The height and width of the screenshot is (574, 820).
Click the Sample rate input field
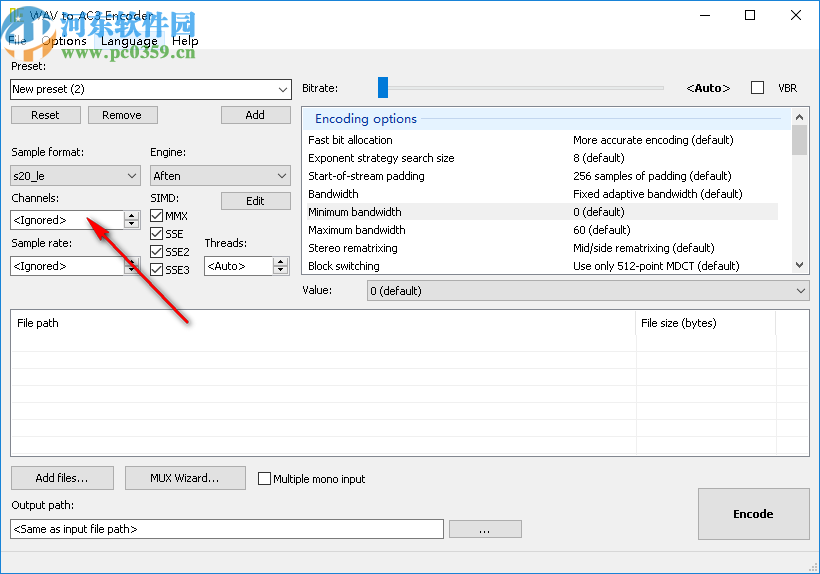click(67, 266)
